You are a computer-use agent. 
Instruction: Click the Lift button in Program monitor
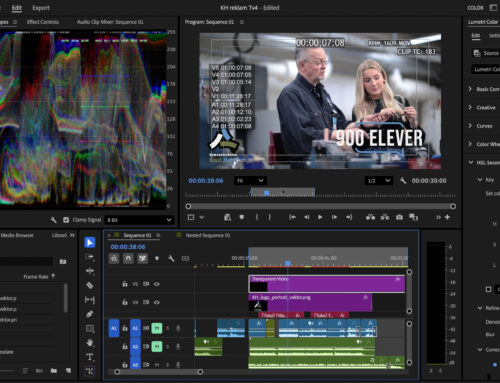(370, 217)
